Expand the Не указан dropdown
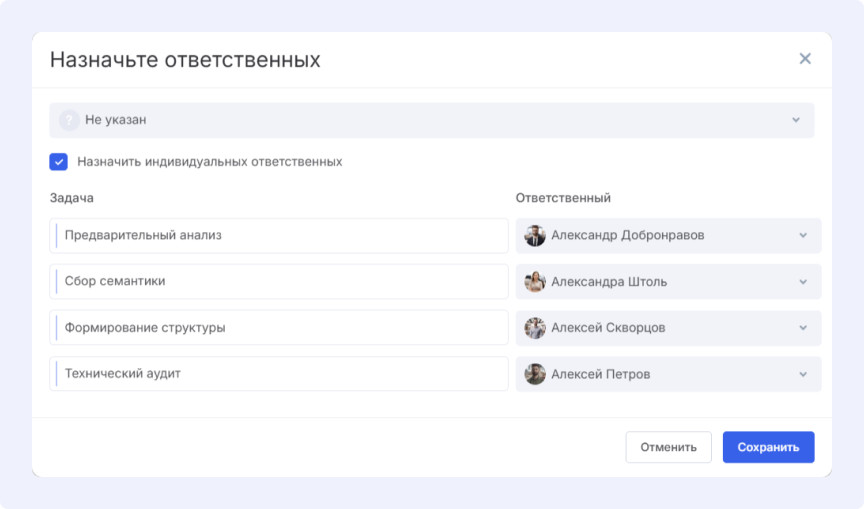864x509 pixels. 796,120
